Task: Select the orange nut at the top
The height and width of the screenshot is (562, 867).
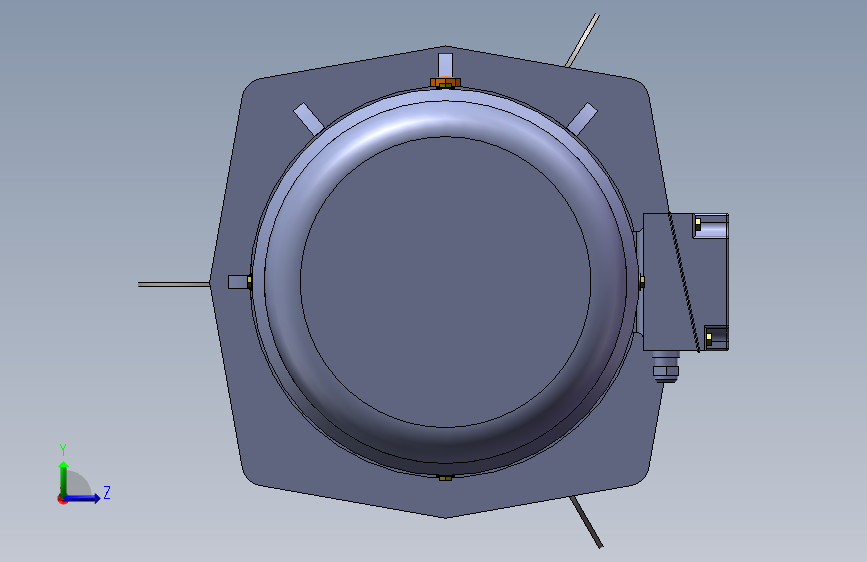Action: pyautogui.click(x=445, y=82)
